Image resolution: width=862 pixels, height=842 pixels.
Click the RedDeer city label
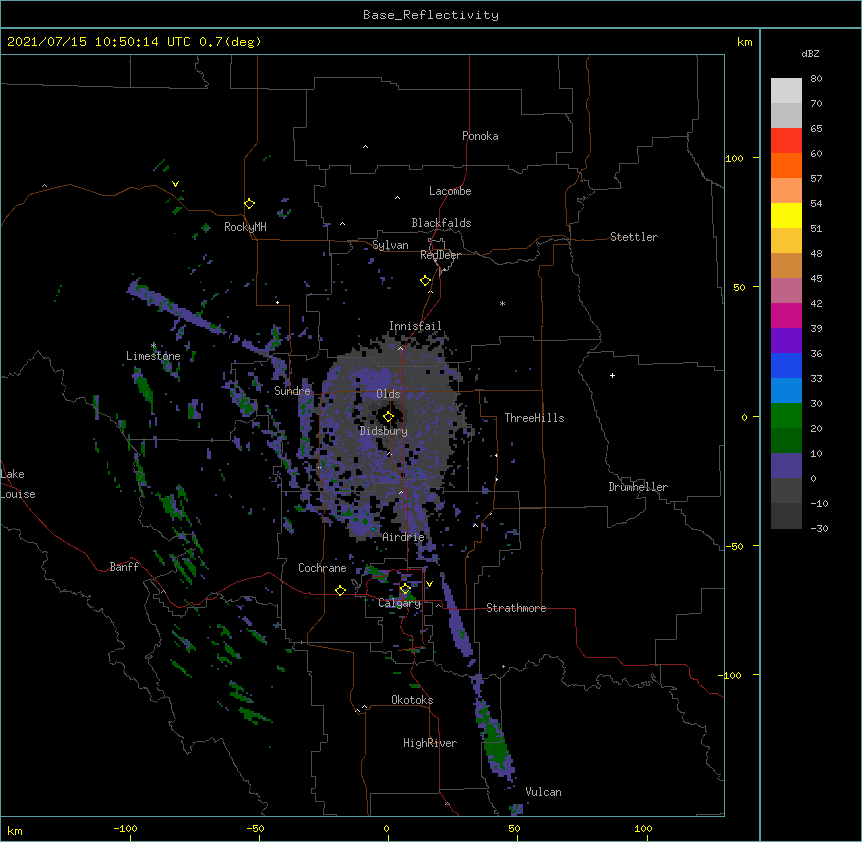click(440, 255)
